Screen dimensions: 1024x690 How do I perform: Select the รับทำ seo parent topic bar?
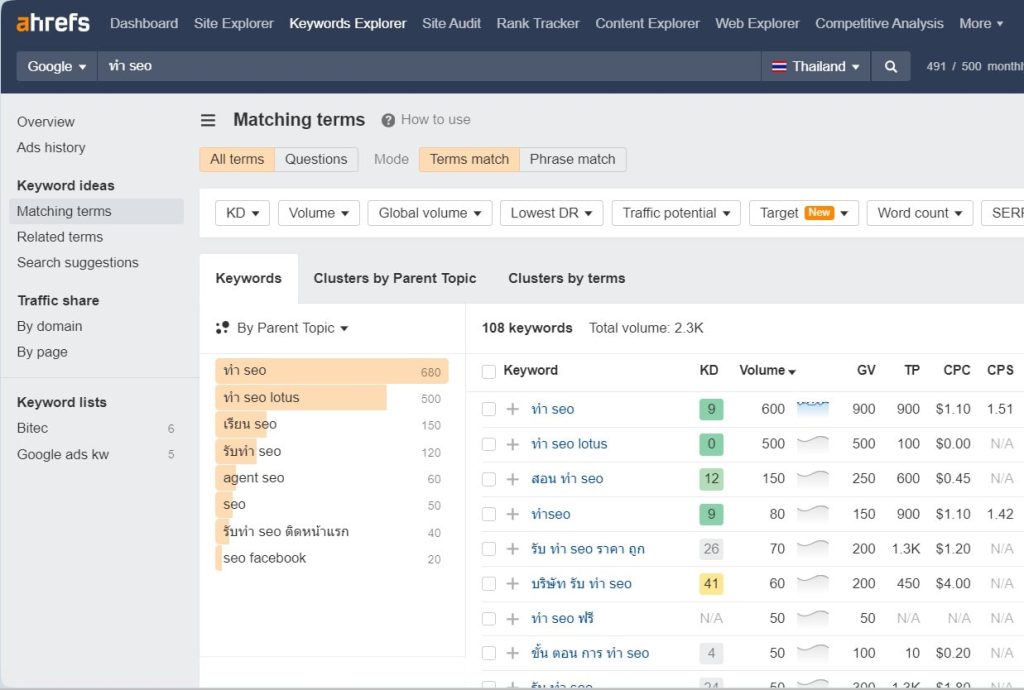pos(332,451)
